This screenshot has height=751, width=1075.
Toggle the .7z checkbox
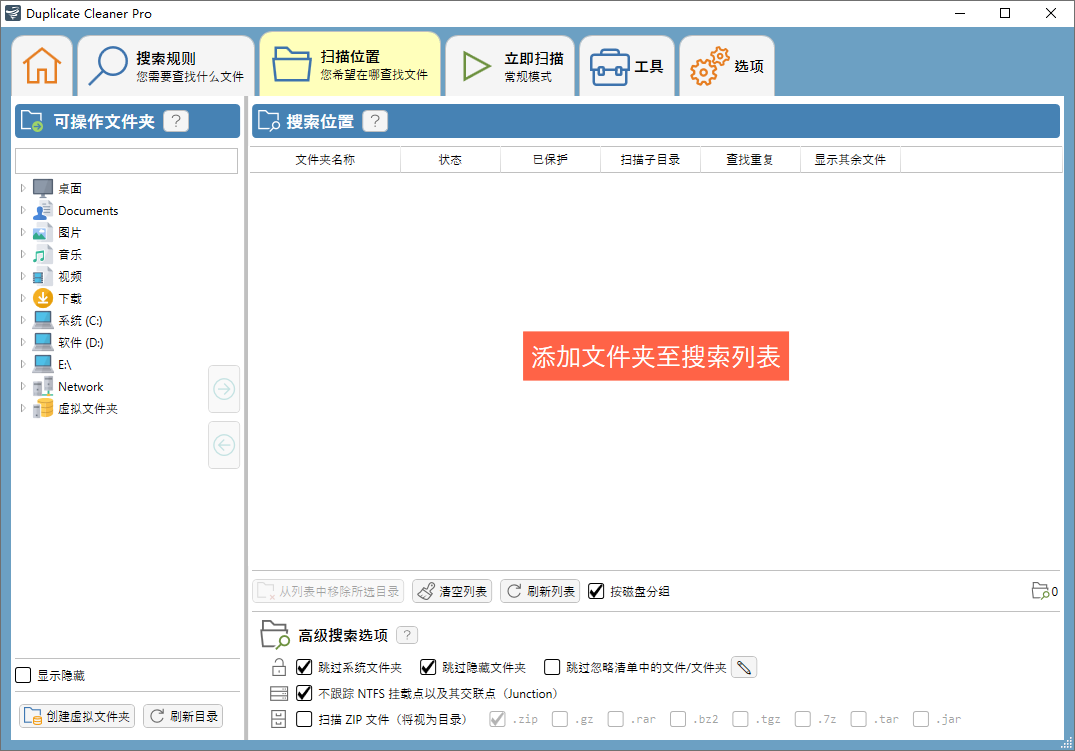tap(803, 719)
